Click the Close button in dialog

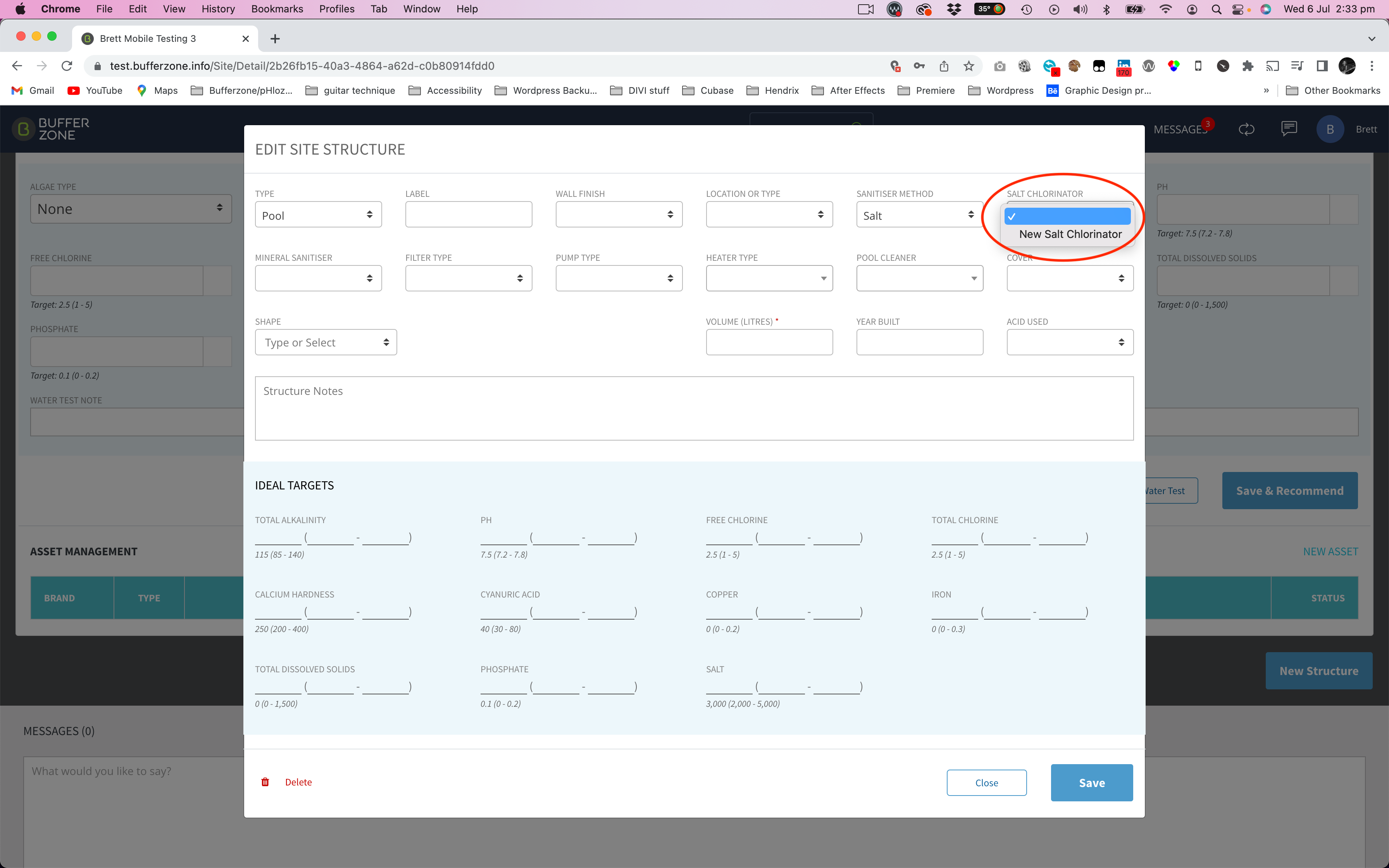coord(986,782)
